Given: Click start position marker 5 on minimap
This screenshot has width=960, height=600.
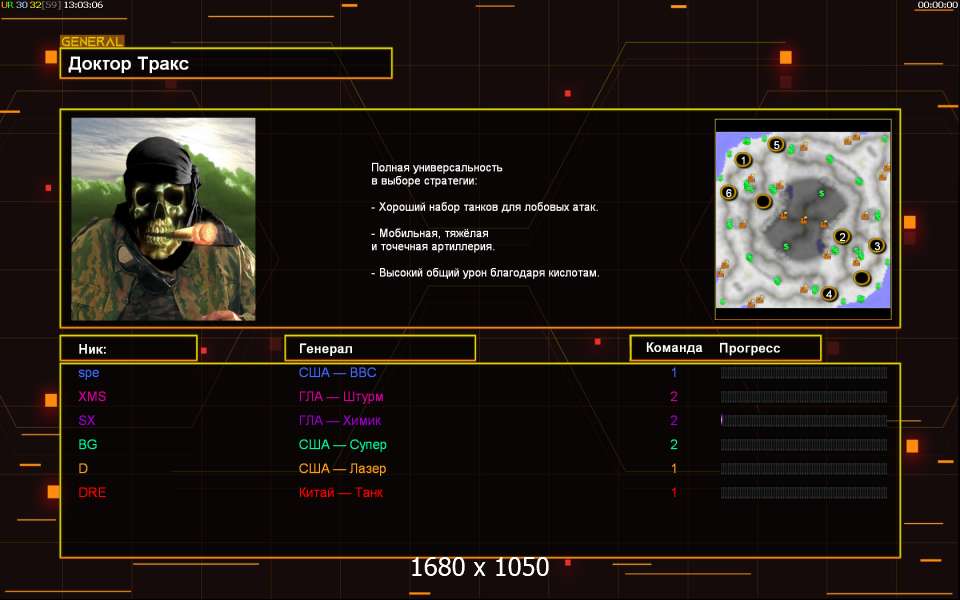Looking at the screenshot, I should coord(776,145).
